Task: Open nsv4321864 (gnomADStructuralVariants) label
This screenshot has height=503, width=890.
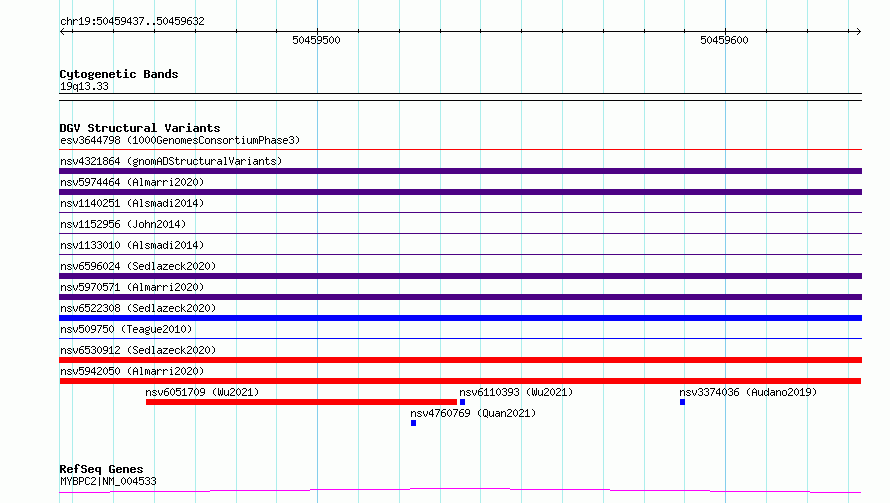Action: [x=171, y=161]
